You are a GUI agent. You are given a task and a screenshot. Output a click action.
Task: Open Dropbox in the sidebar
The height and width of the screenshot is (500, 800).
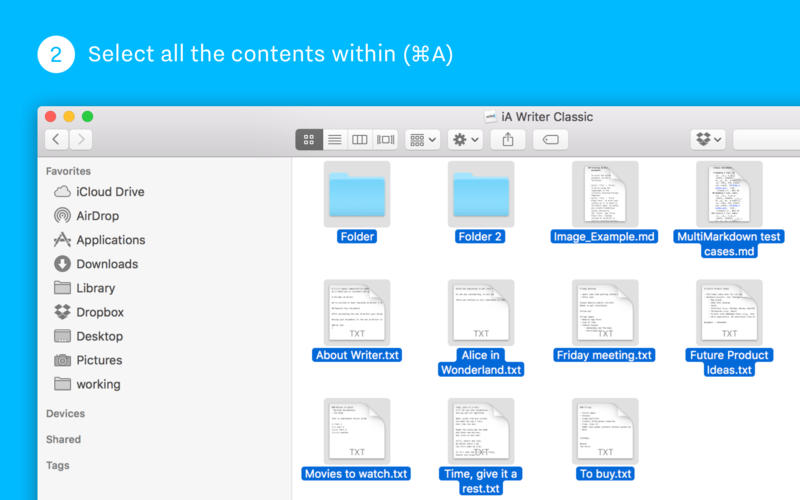click(x=89, y=312)
